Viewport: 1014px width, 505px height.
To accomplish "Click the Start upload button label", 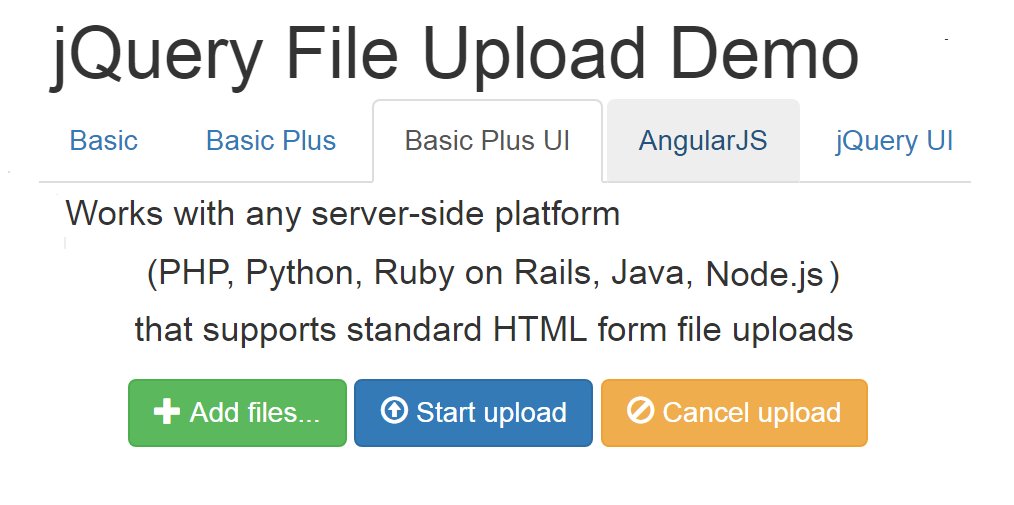I will (x=491, y=413).
